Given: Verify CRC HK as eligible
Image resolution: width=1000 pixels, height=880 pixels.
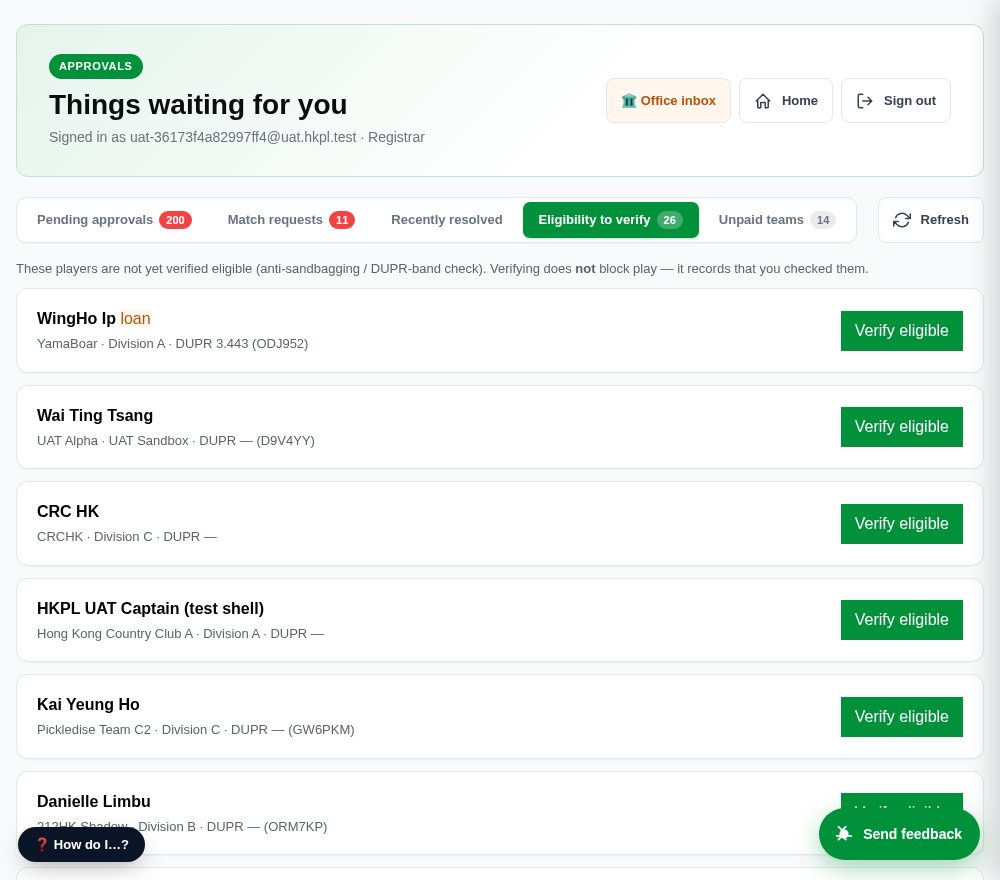Looking at the screenshot, I should (901, 524).
